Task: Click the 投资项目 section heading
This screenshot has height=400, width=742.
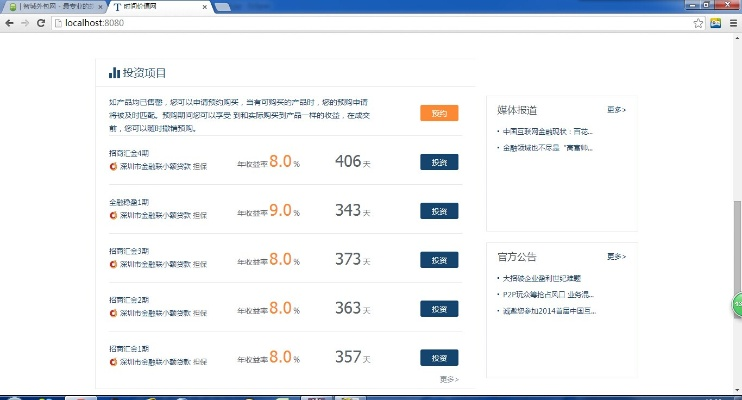Action: pyautogui.click(x=144, y=73)
